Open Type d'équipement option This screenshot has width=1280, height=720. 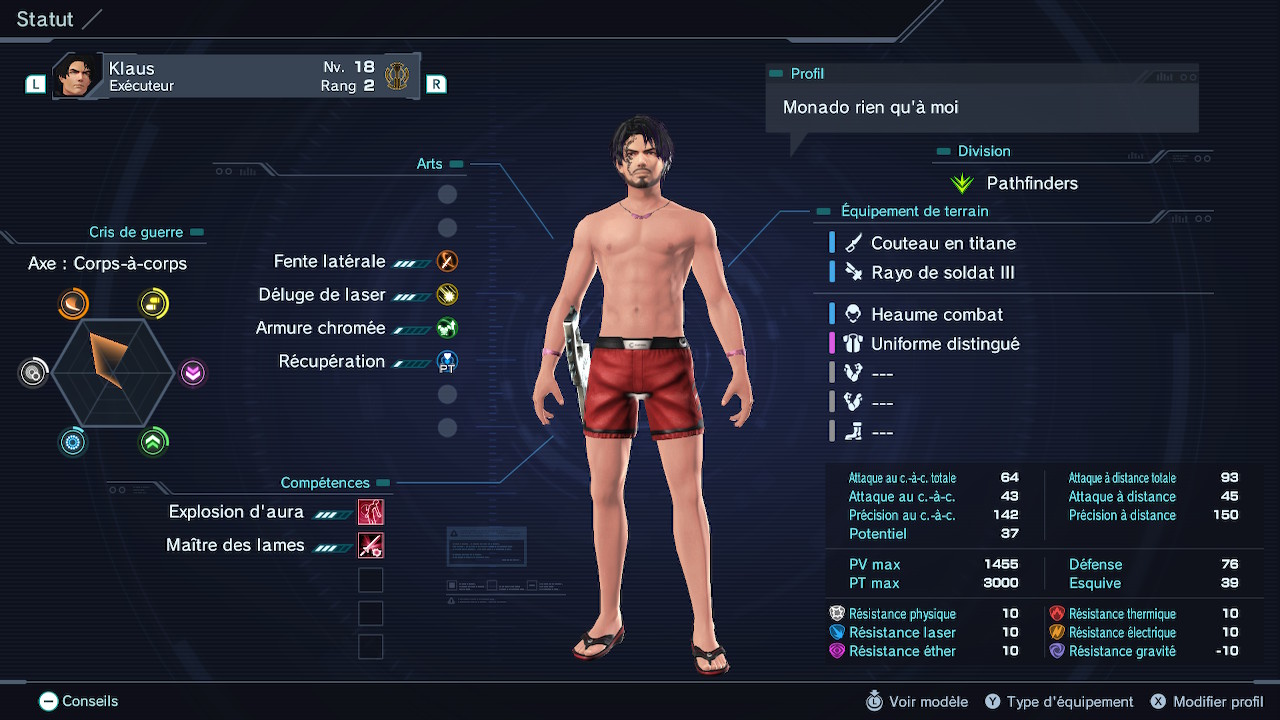(1059, 702)
